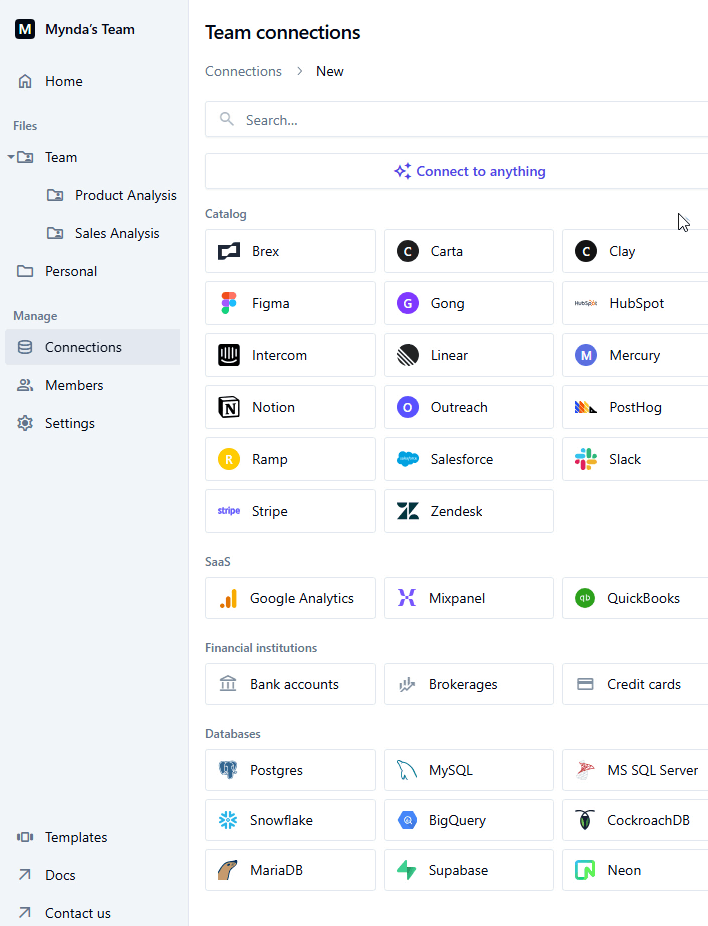Open the Contact us link
This screenshot has height=926, width=708.
click(93, 913)
